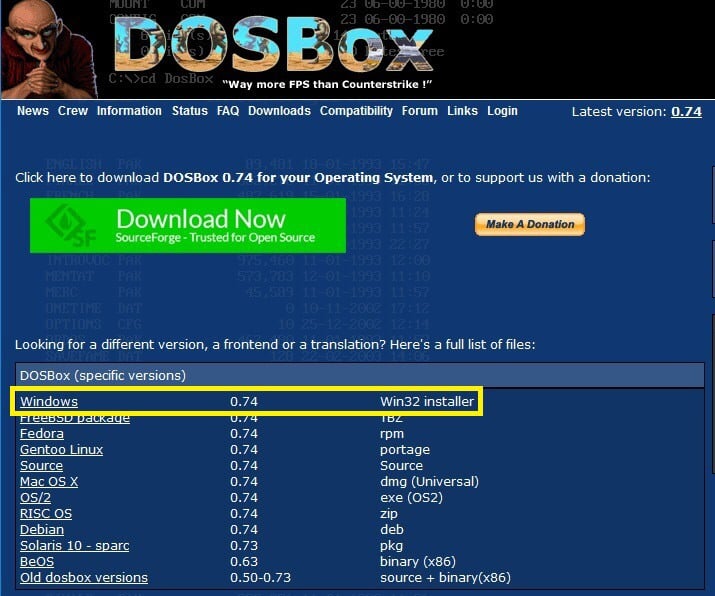This screenshot has height=596, width=715.
Task: Click the latest version 0.74 link
Action: click(686, 112)
